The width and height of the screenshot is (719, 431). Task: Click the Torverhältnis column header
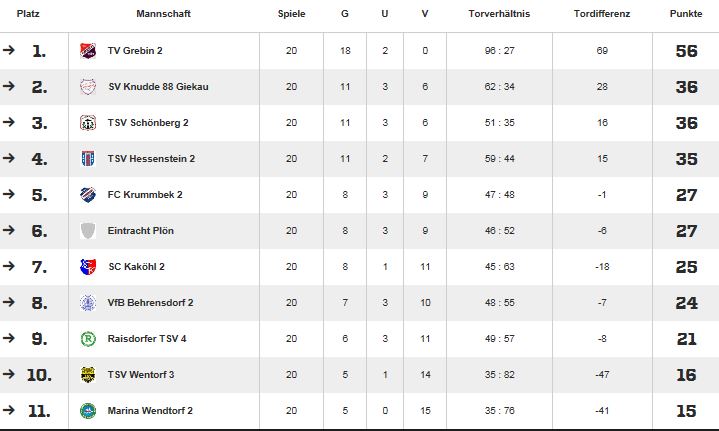click(499, 14)
